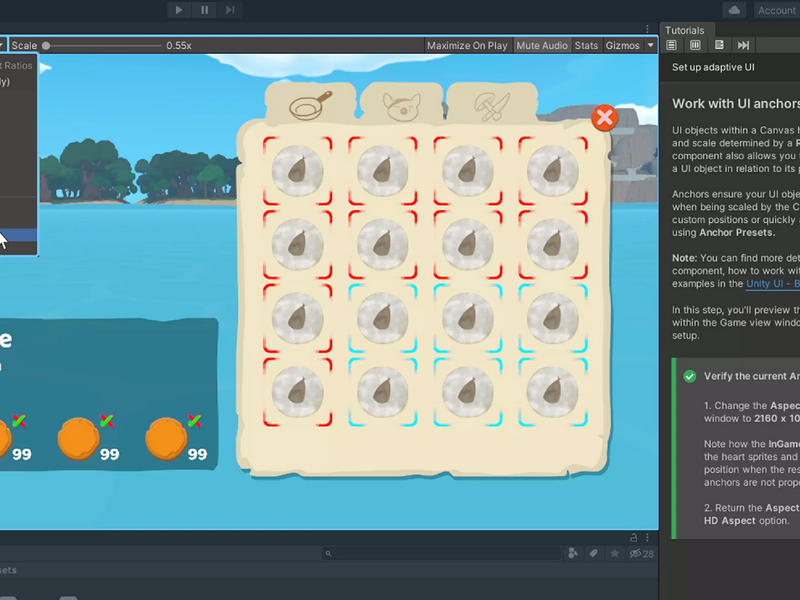Toggle the Stats overlay
The image size is (800, 600).
(x=586, y=45)
